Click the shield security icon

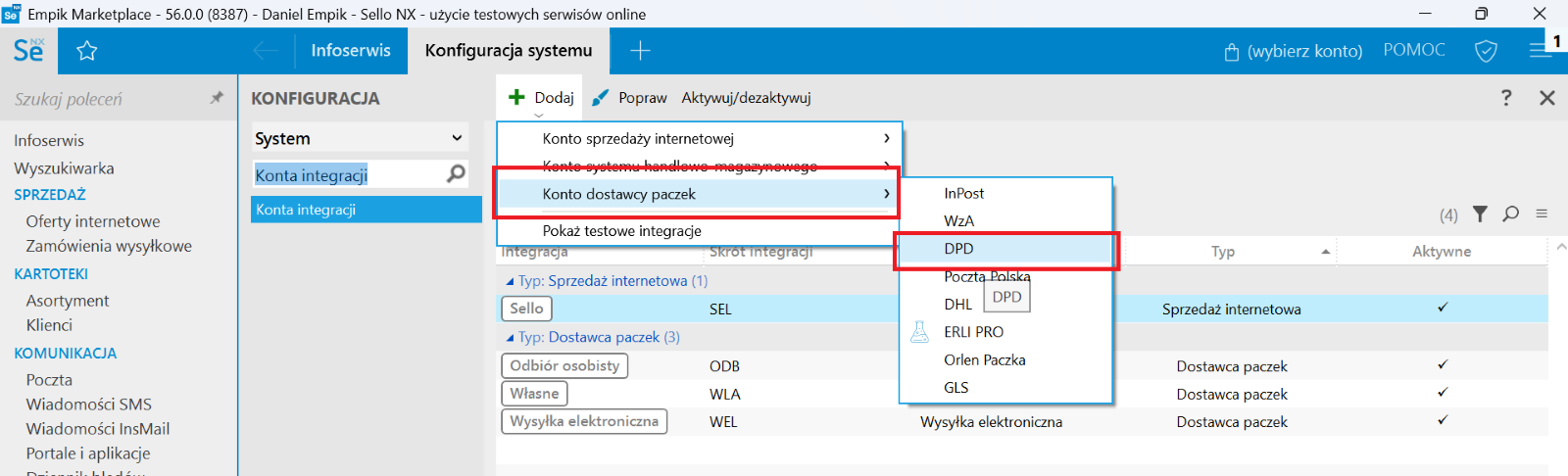pos(1486,51)
